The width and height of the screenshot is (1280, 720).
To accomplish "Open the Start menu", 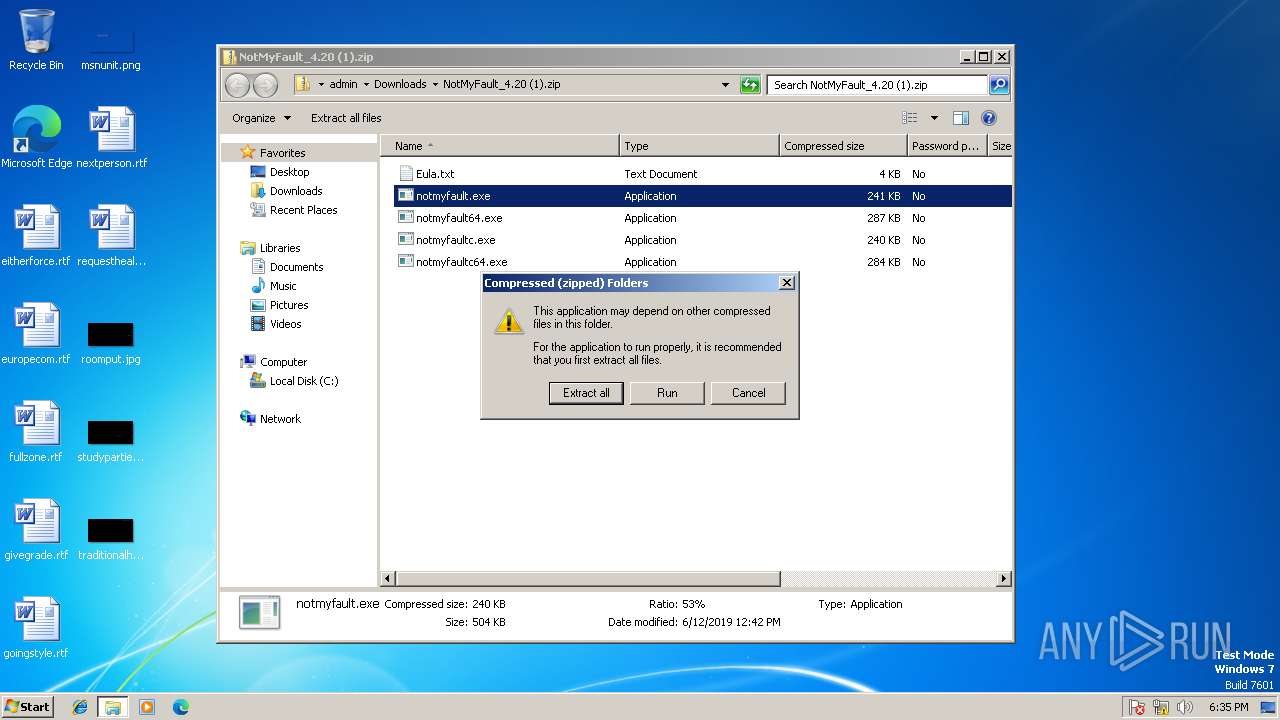I will coord(27,706).
